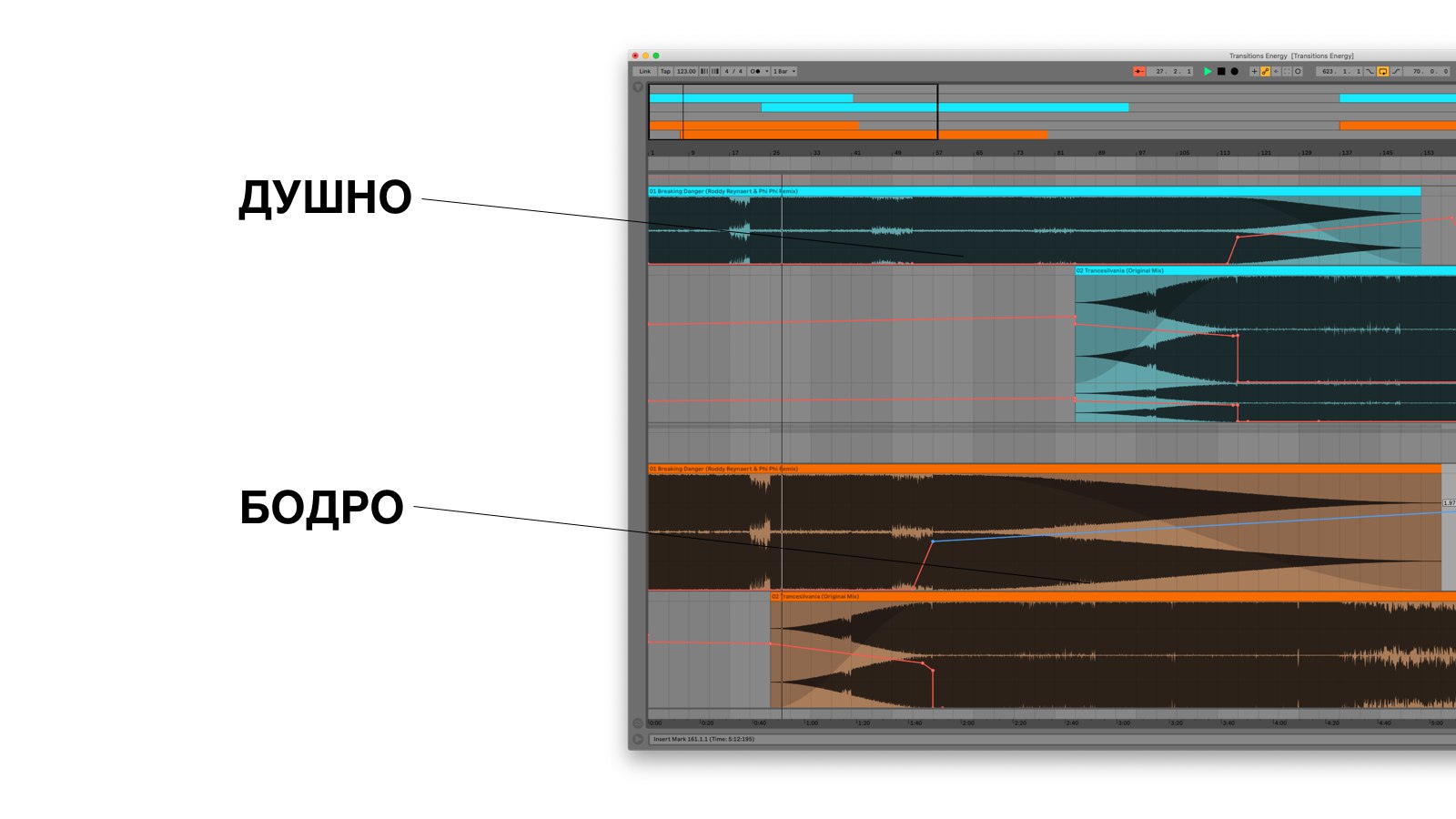Click the Insert Mark 161.1.1 status text
1456x819 pixels.
coord(703,739)
